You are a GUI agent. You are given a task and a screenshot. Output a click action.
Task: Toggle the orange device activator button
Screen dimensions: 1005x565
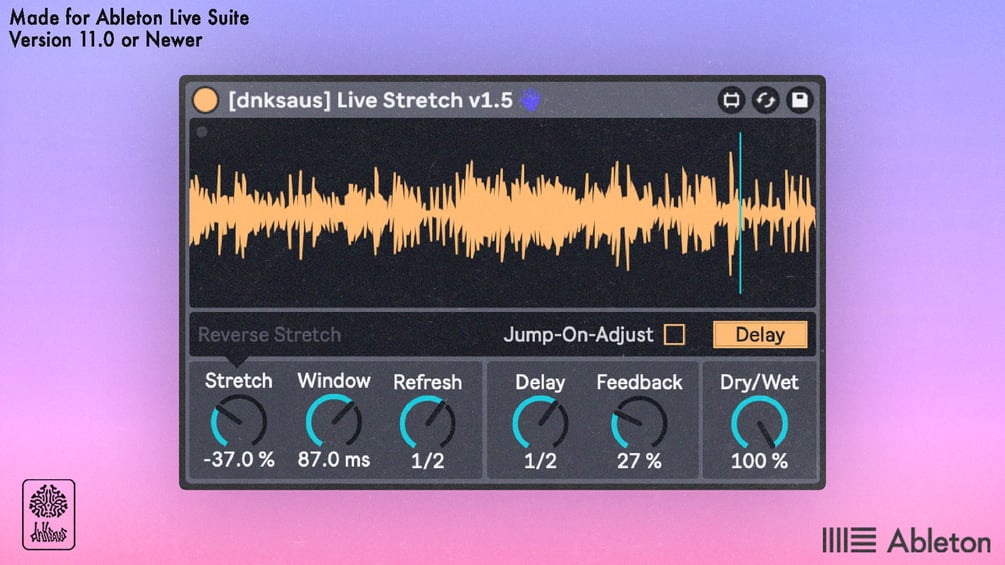point(205,100)
